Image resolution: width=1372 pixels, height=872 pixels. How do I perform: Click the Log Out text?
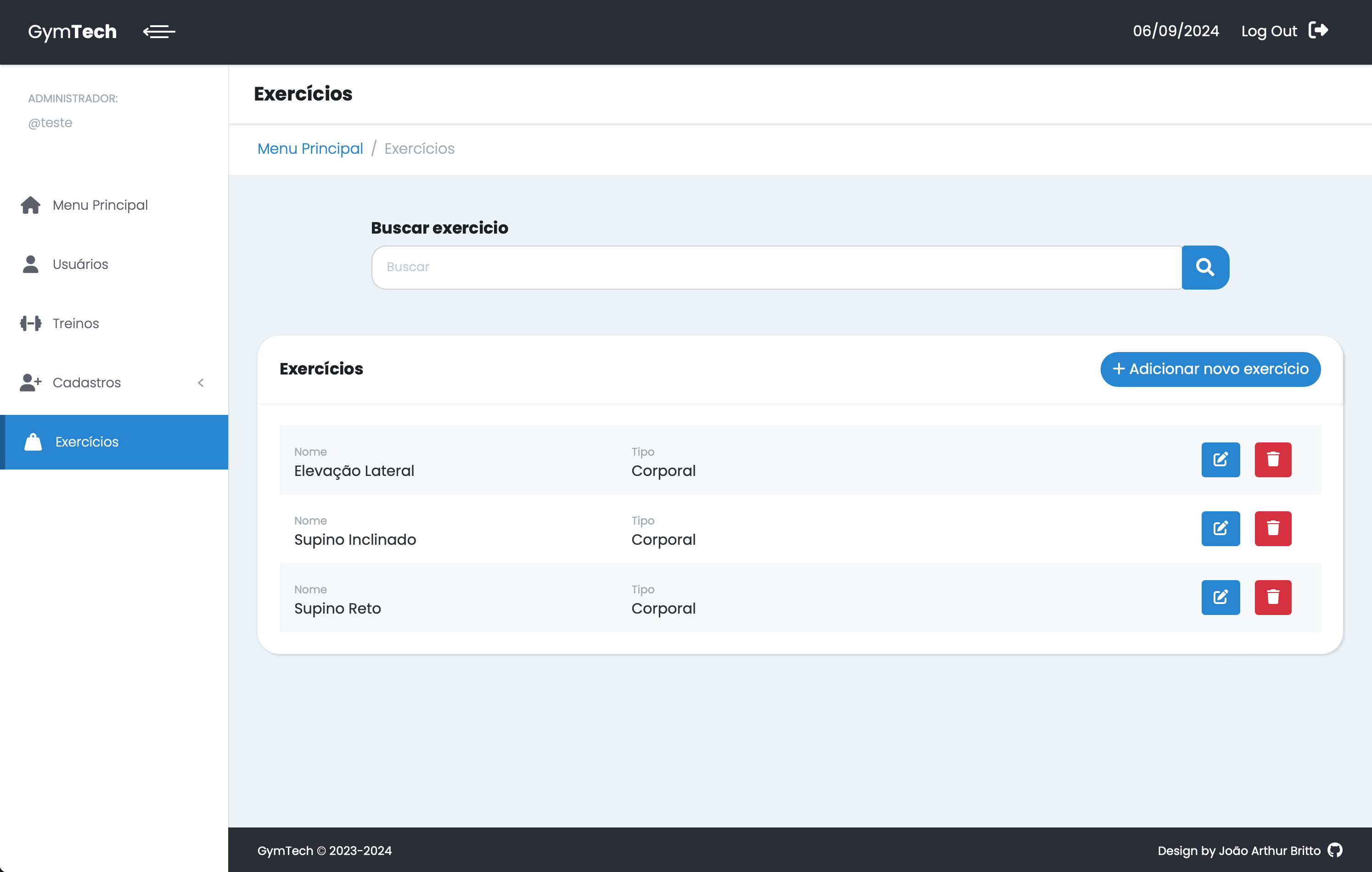click(x=1268, y=31)
